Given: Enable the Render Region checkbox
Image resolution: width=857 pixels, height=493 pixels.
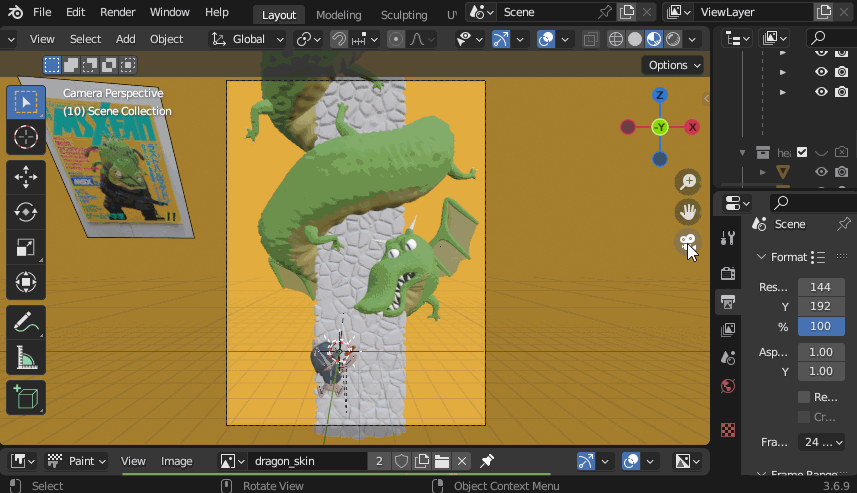Looking at the screenshot, I should [x=804, y=397].
